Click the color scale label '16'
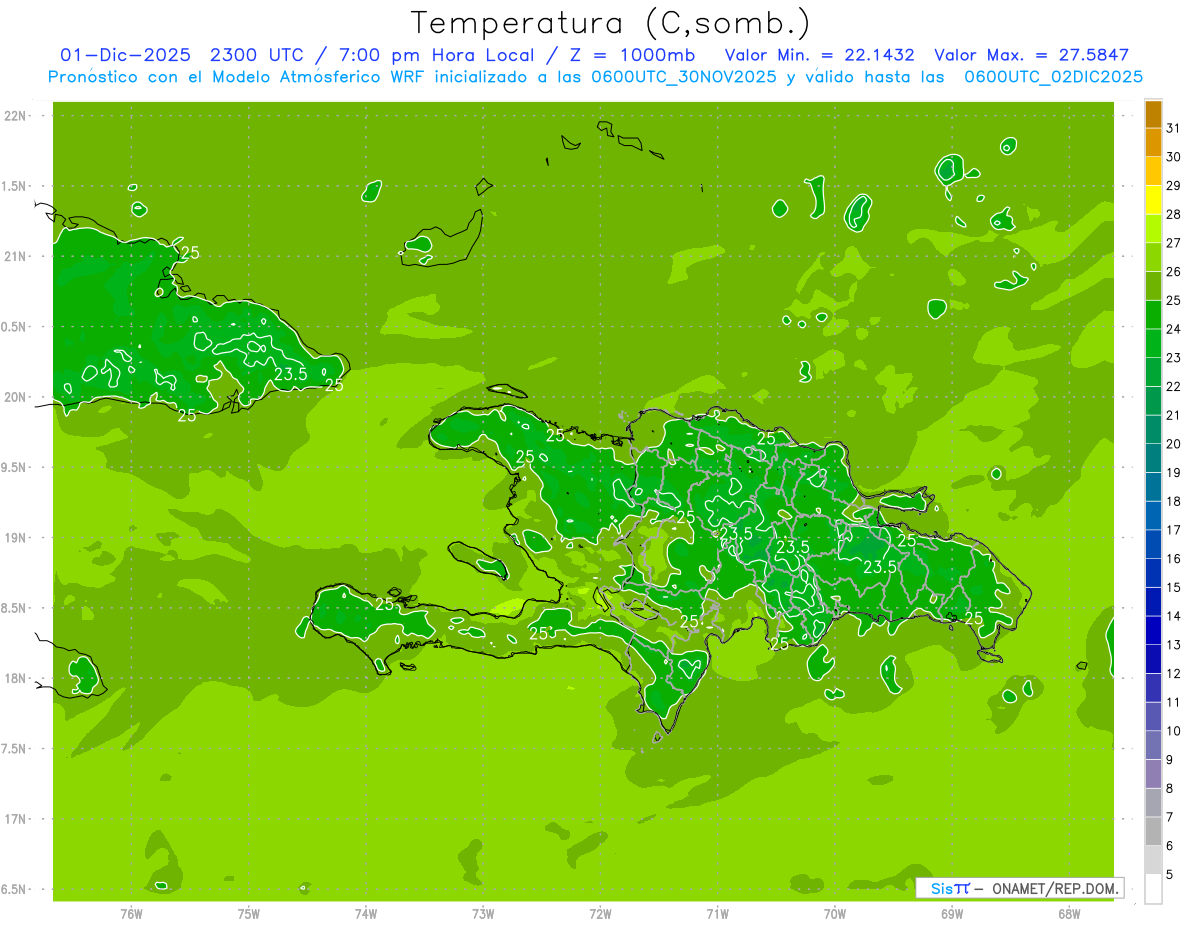The width and height of the screenshot is (1200, 927). point(1174,559)
